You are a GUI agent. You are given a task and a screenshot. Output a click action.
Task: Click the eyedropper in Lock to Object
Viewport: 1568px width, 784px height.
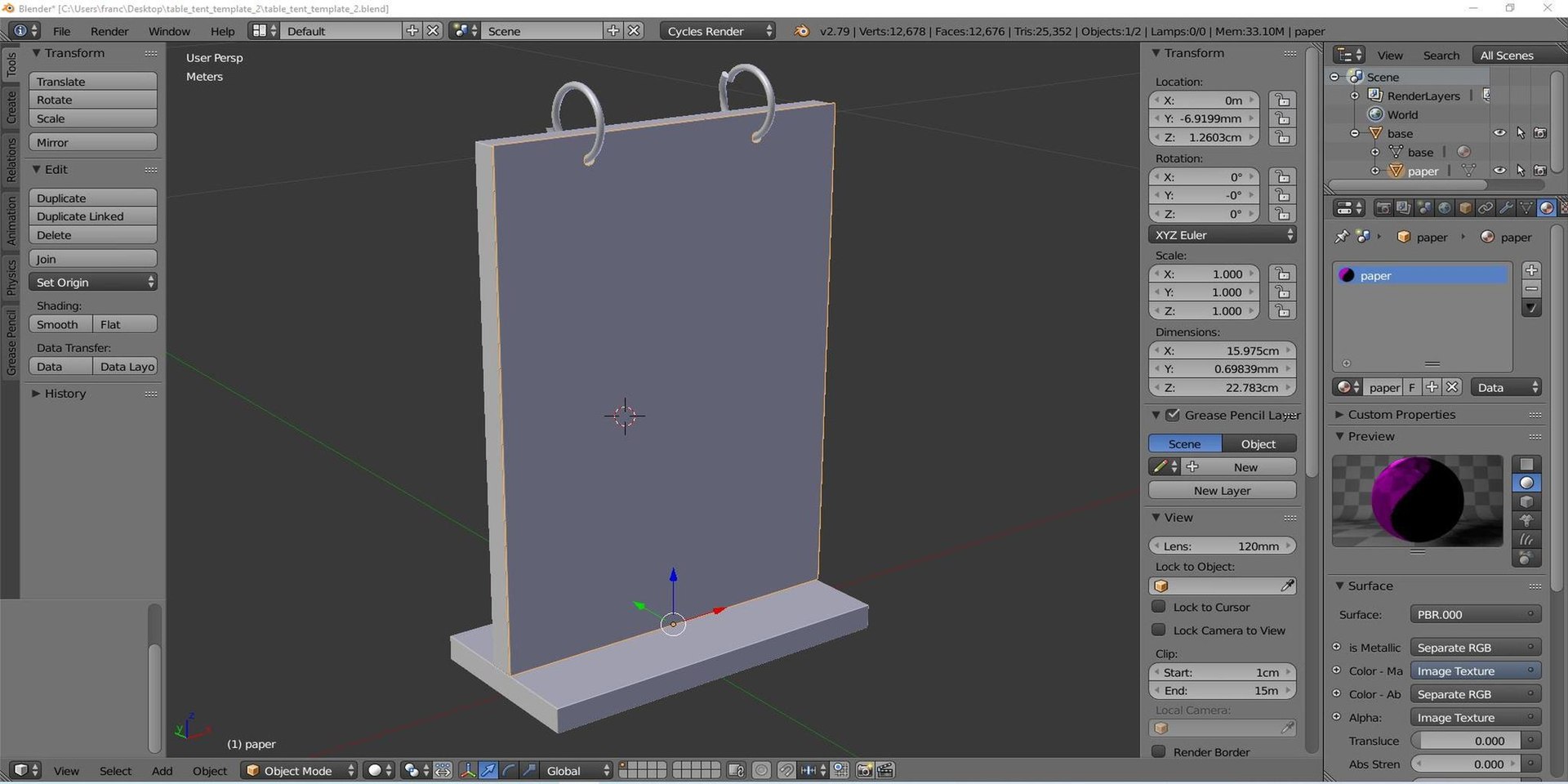tap(1287, 586)
